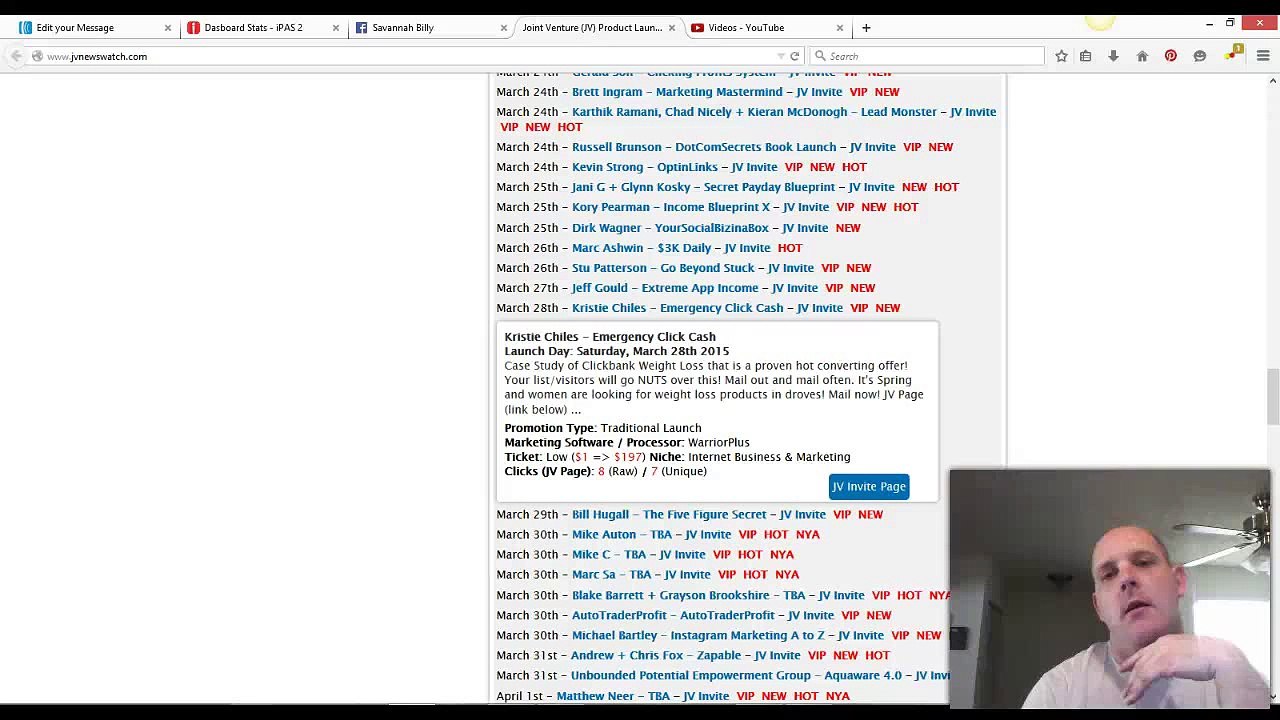This screenshot has height=720, width=1280.
Task: Bookmark this page with the star icon
Action: (x=1061, y=56)
